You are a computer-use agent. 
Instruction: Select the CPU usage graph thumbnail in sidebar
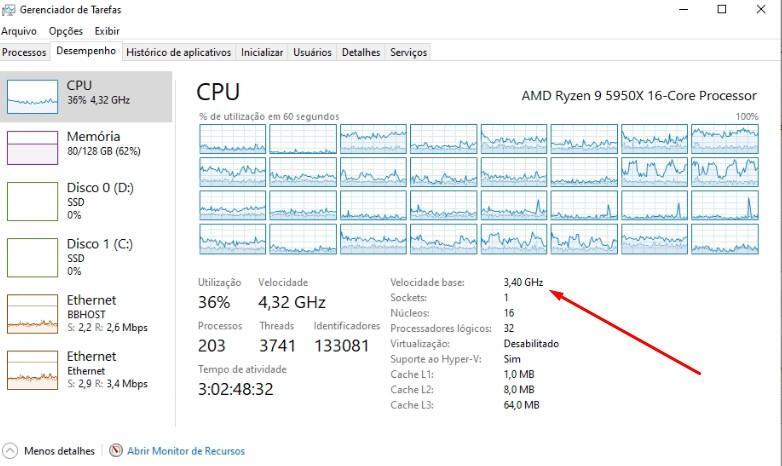coord(32,97)
